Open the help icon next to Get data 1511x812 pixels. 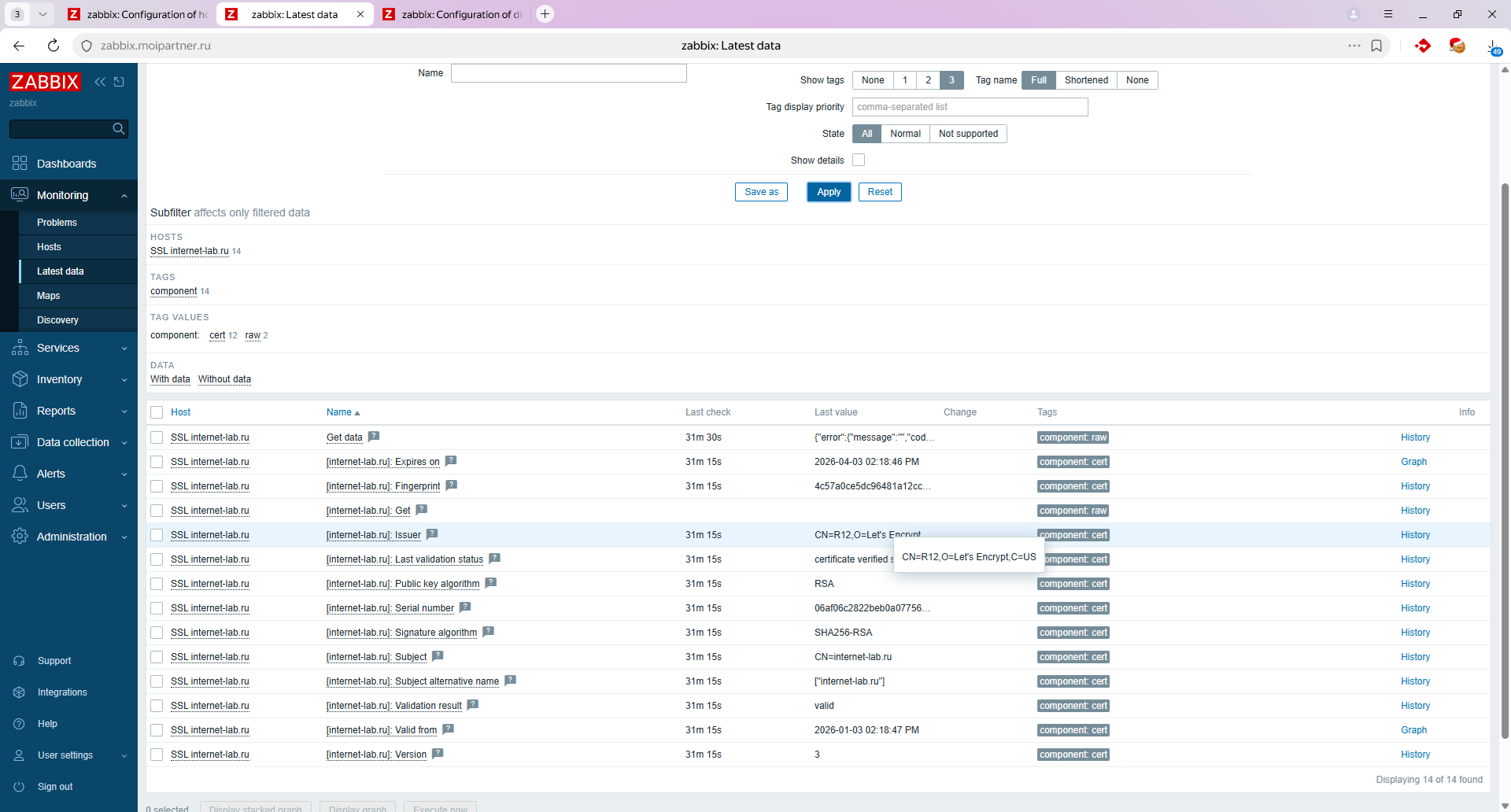tap(374, 437)
